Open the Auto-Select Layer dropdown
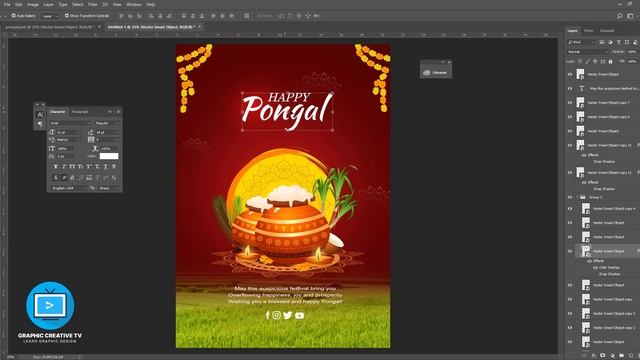The image size is (640, 360). click(x=50, y=16)
